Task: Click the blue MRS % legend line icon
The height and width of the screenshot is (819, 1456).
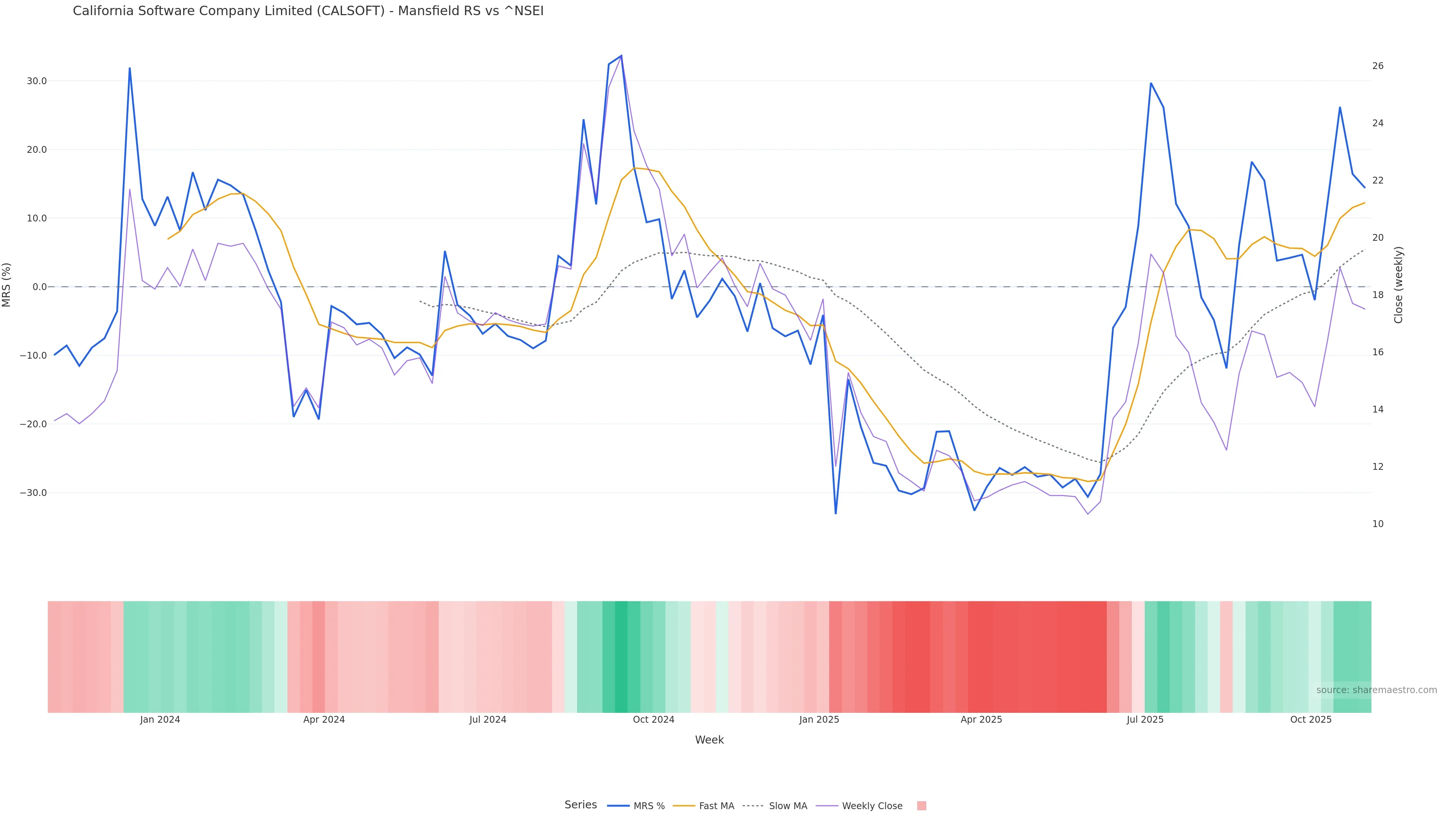Action: click(x=618, y=806)
